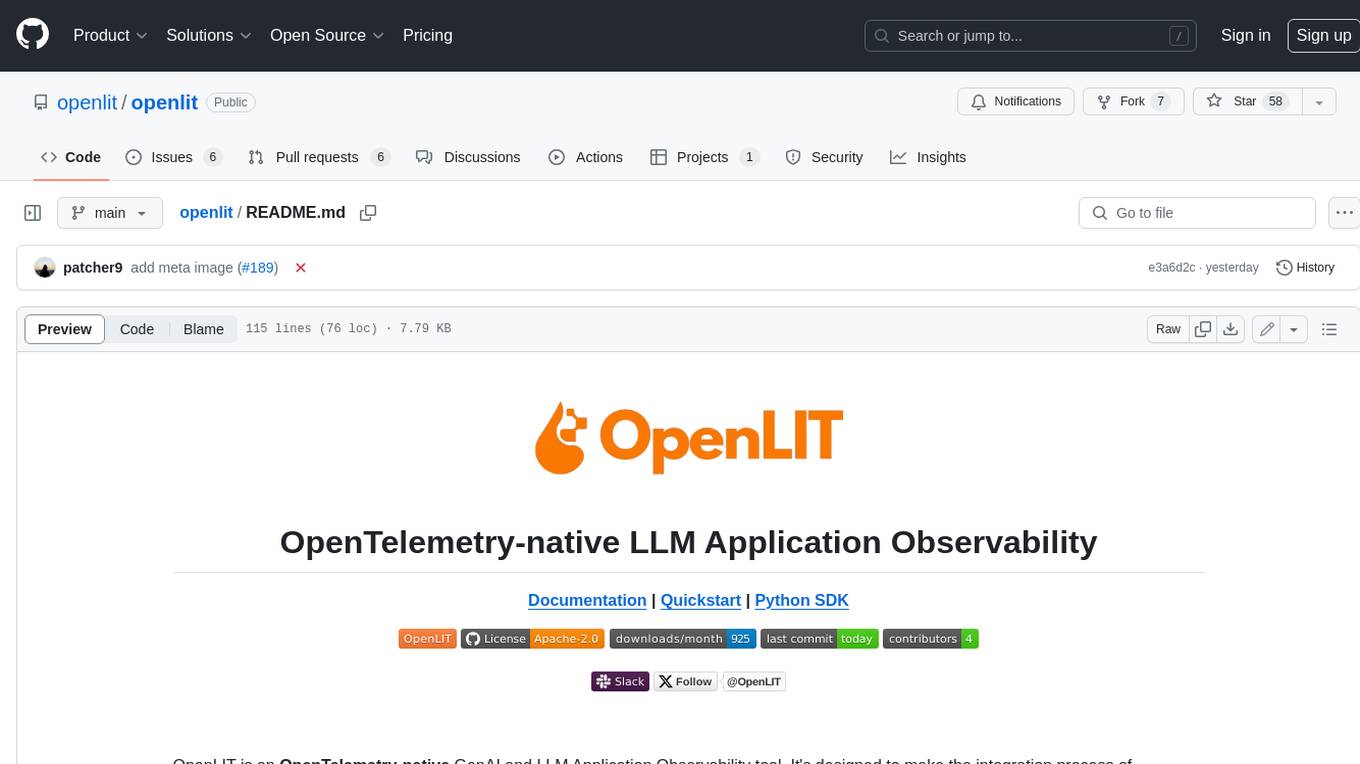This screenshot has width=1360, height=764.
Task: Switch to the Code tab
Action: tap(70, 157)
